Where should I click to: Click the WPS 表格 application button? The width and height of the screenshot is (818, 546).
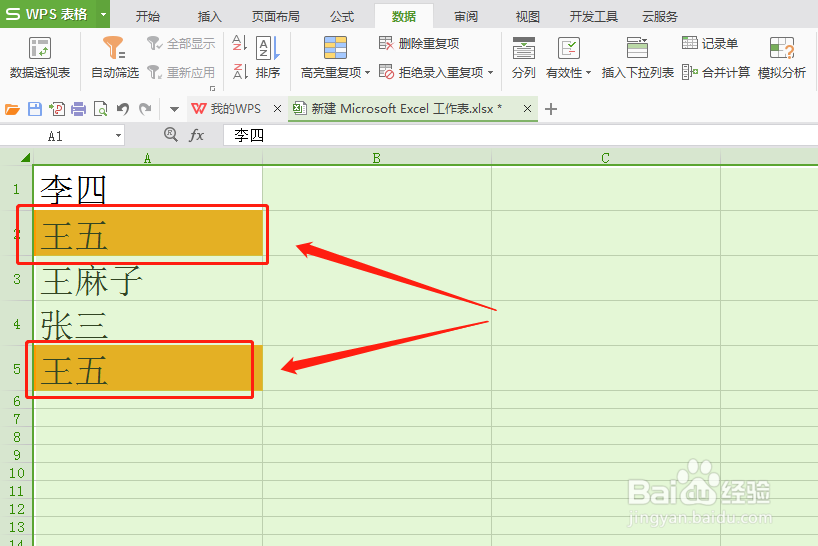pos(49,14)
